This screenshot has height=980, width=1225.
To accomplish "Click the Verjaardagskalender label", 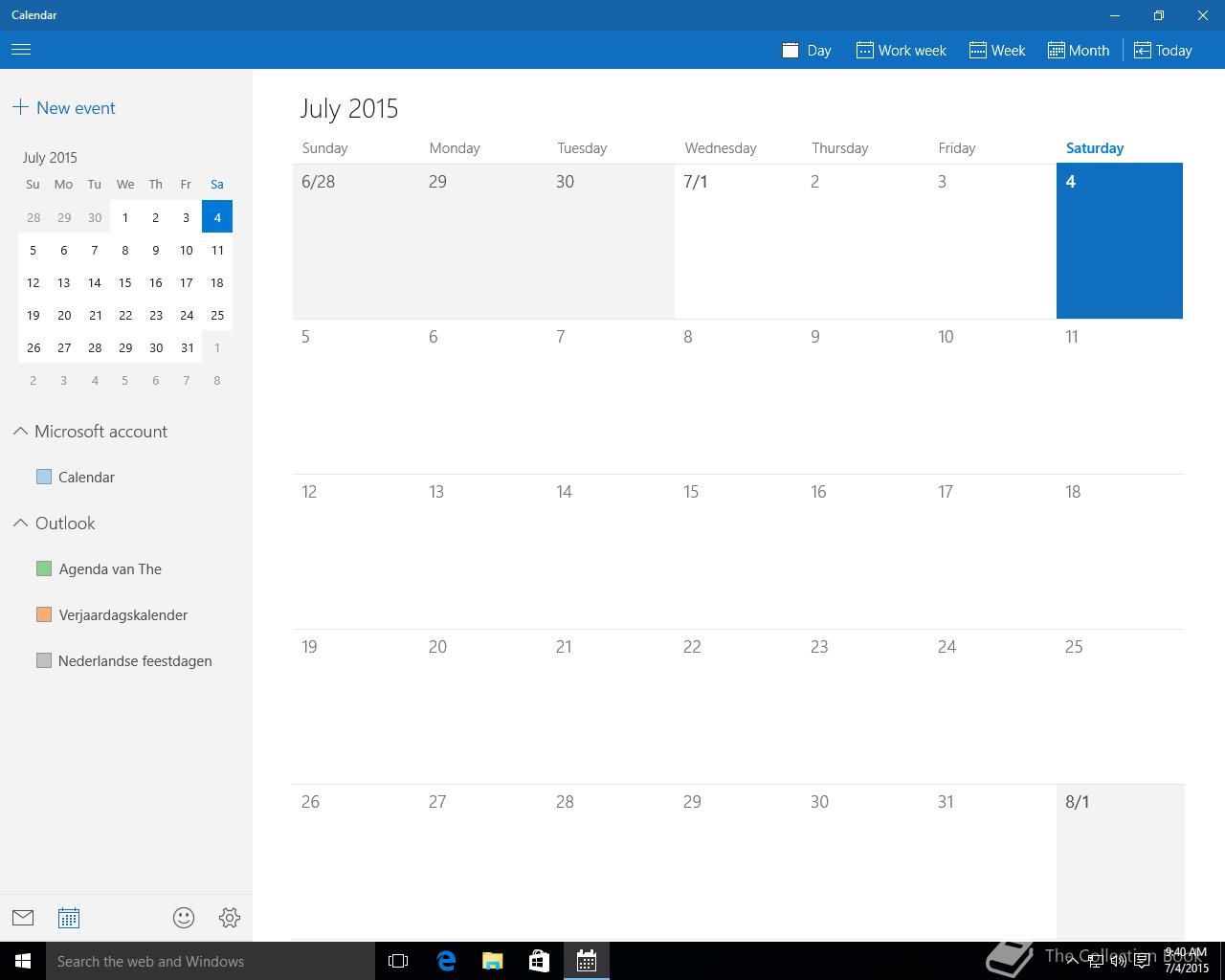I will point(122,614).
